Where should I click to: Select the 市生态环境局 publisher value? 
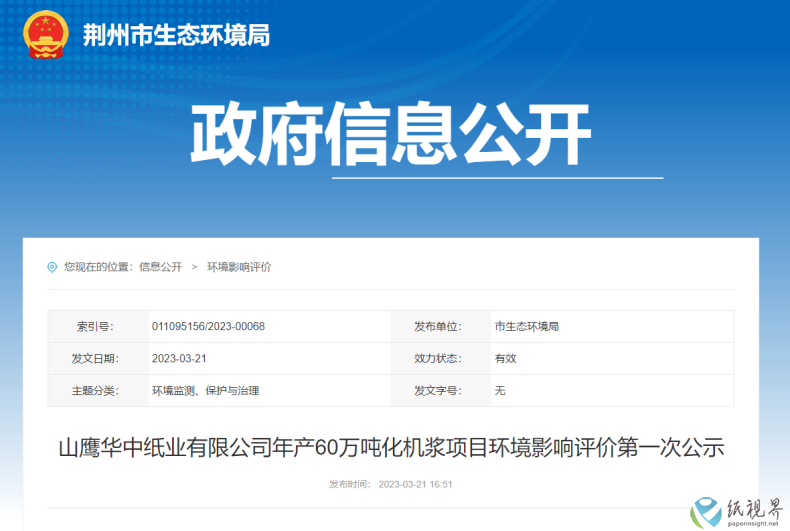point(526,326)
